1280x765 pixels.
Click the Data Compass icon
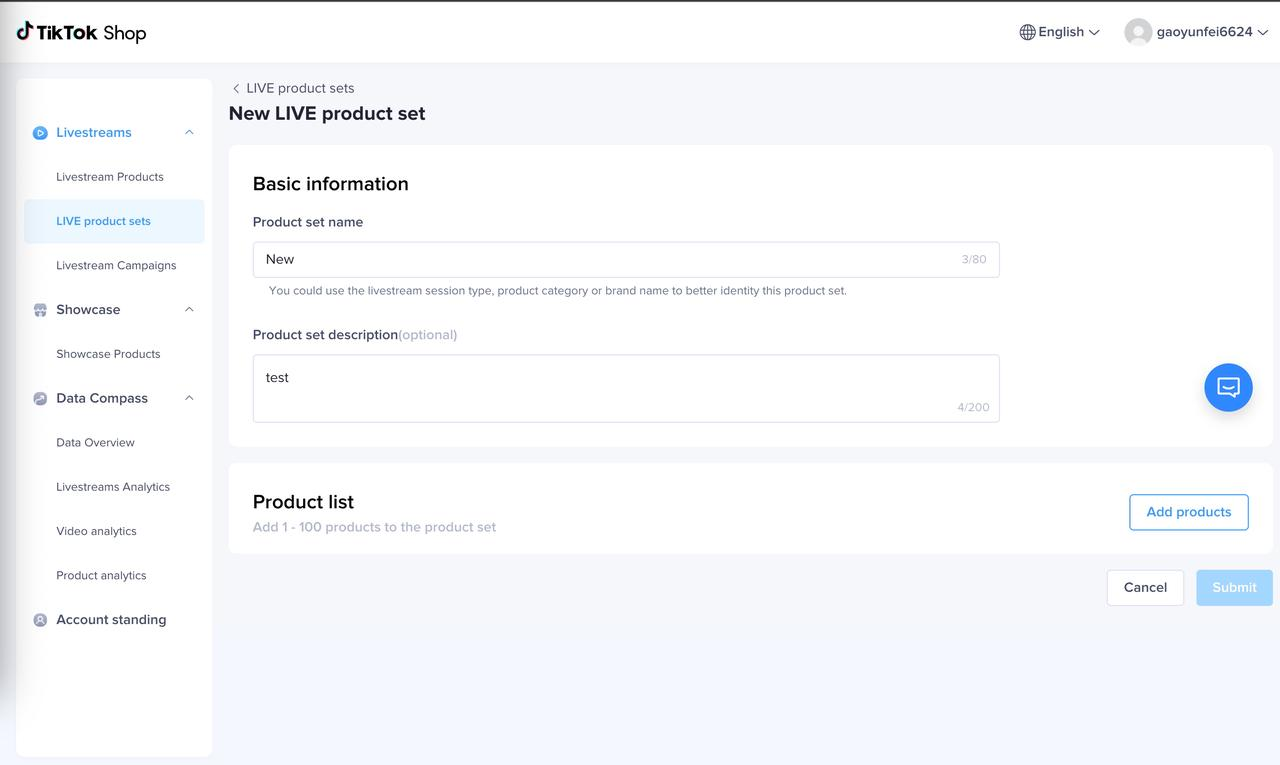tap(40, 398)
